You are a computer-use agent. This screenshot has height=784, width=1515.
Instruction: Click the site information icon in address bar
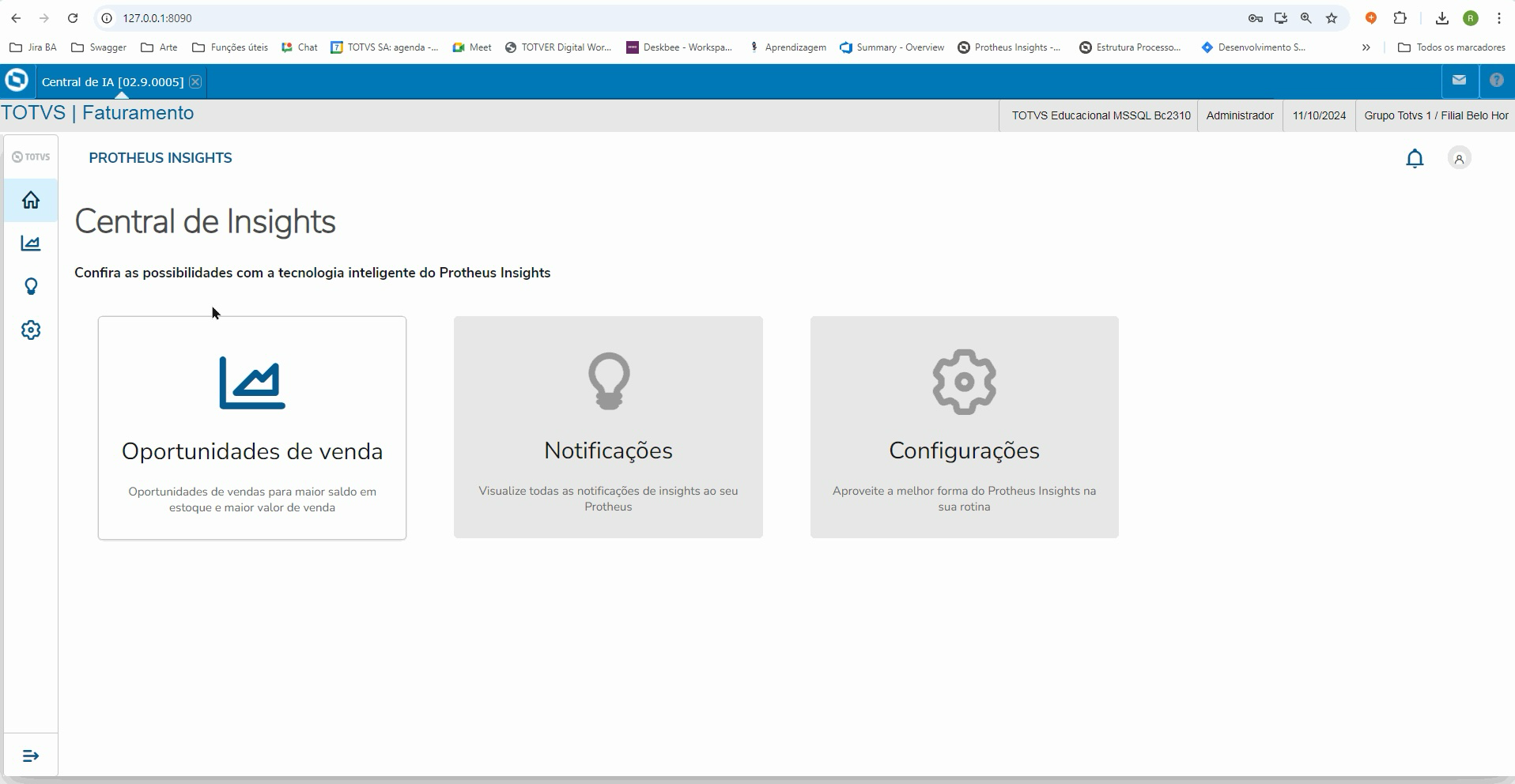point(107,18)
